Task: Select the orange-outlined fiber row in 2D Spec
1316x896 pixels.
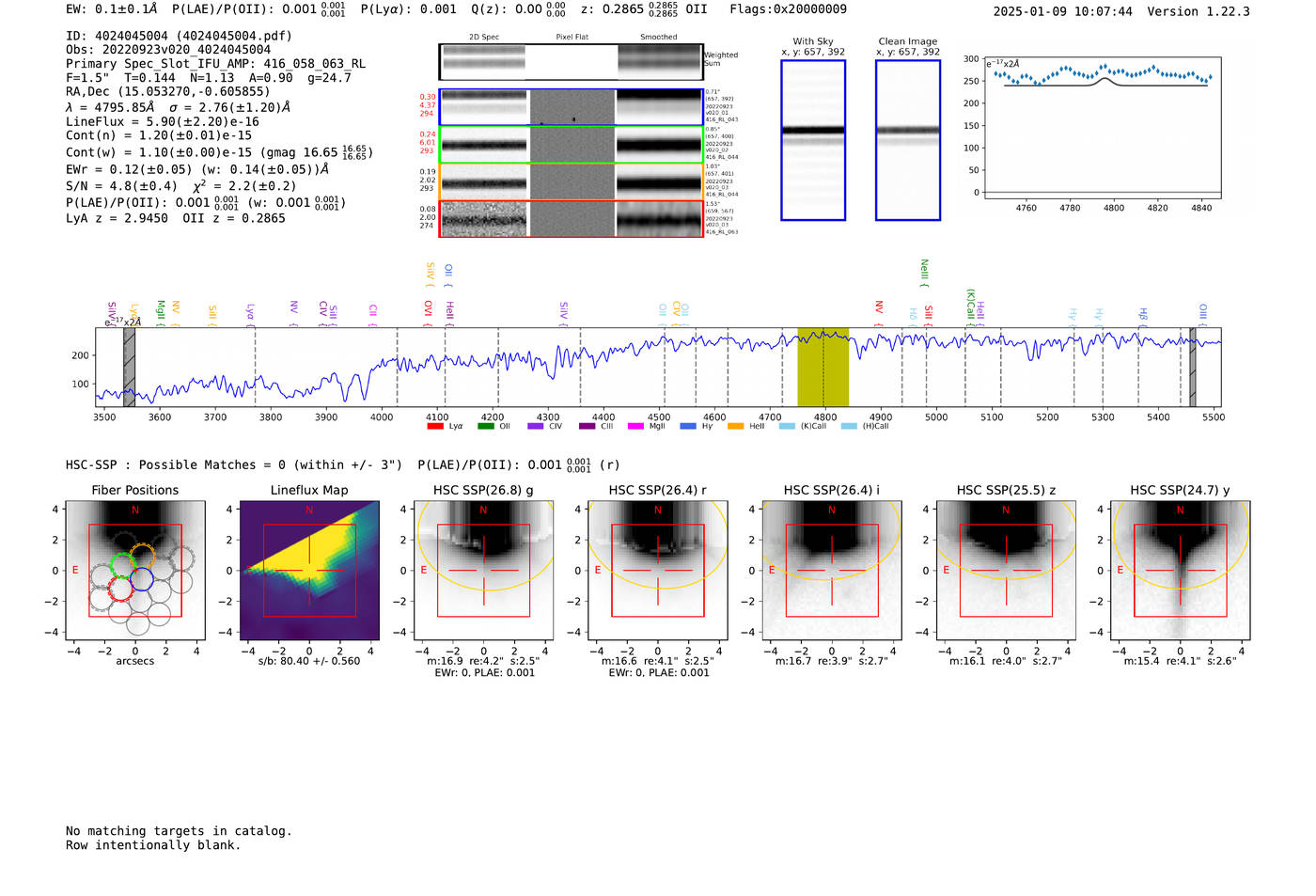Action: coord(571,181)
